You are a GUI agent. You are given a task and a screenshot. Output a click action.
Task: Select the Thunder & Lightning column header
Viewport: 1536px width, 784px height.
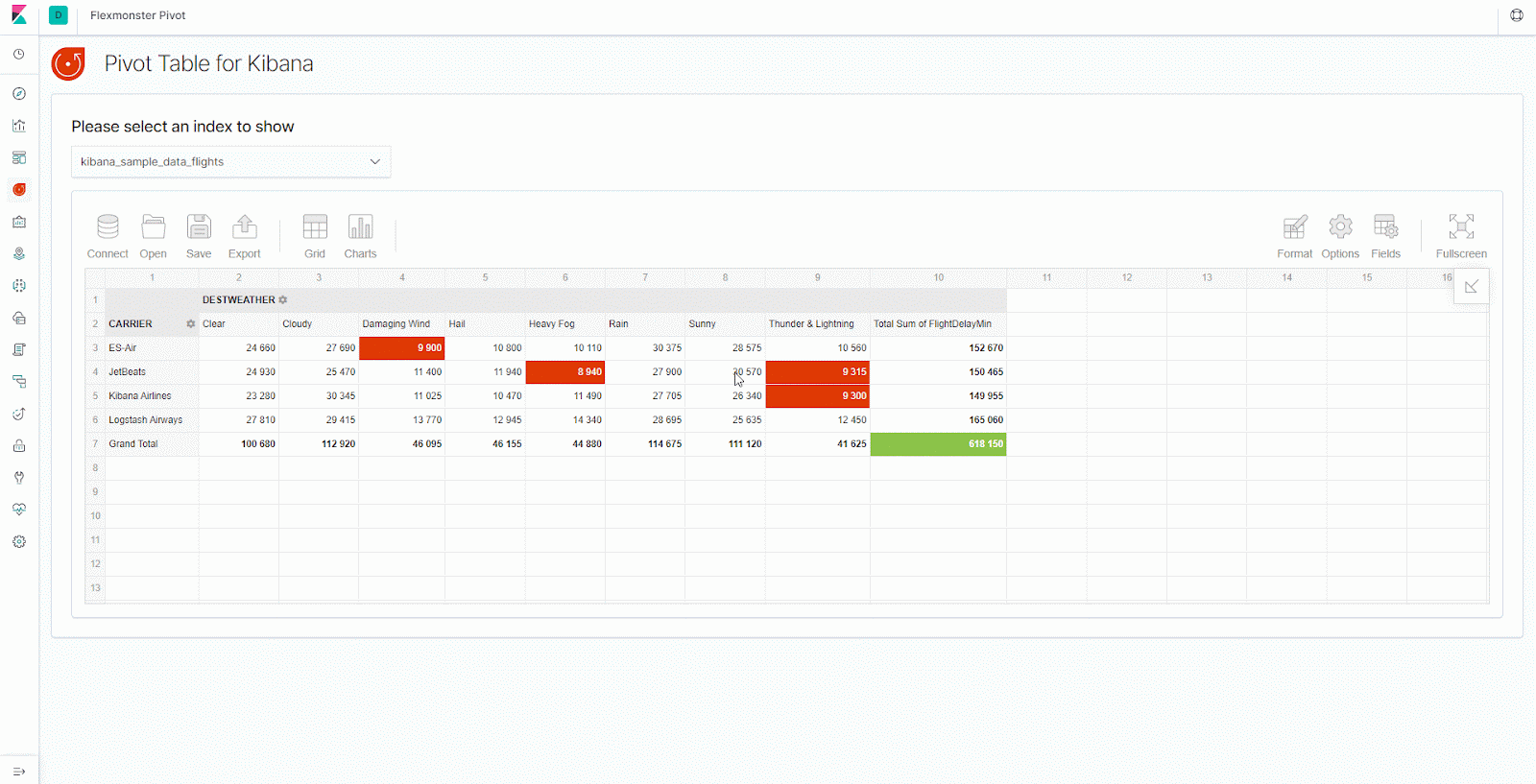point(818,324)
